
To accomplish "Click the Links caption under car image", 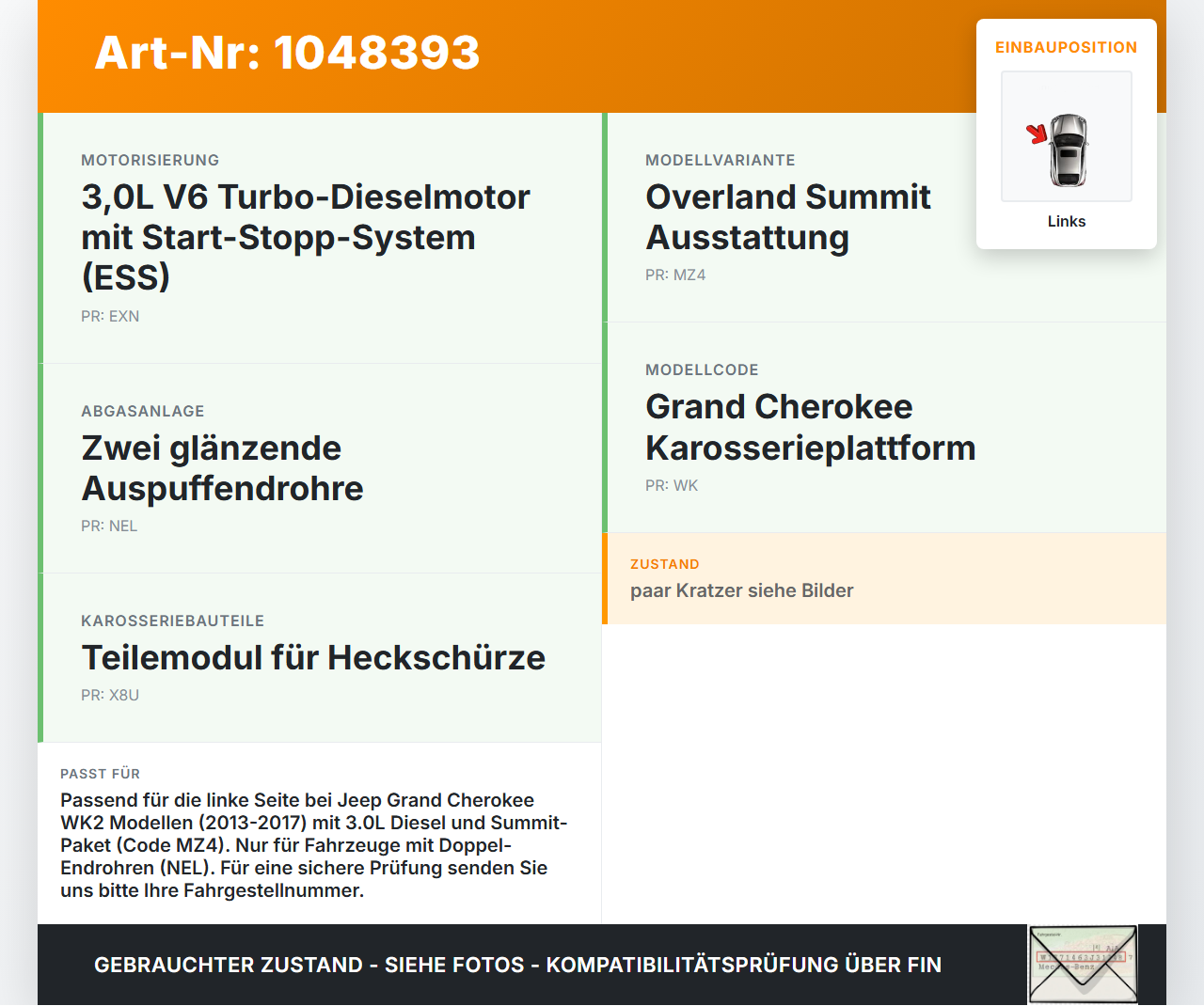I will point(1067,221).
